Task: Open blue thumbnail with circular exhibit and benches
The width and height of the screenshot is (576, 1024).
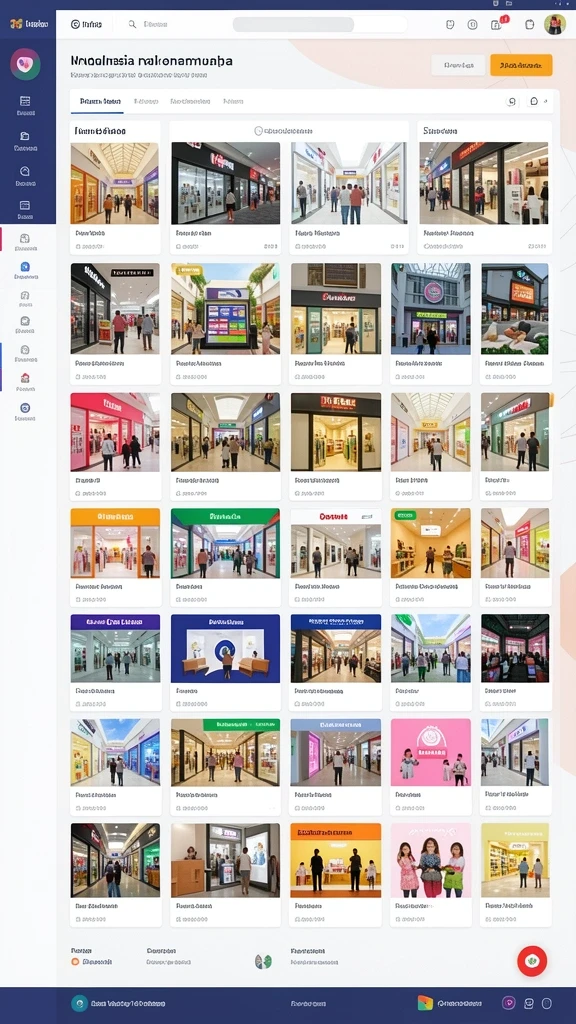Action: click(225, 648)
